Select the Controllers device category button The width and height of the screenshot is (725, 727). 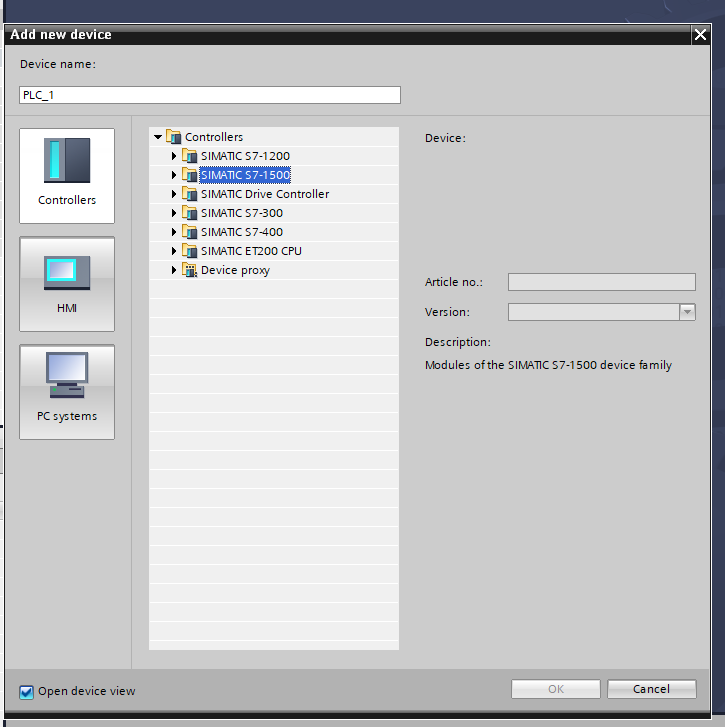pyautogui.click(x=67, y=176)
